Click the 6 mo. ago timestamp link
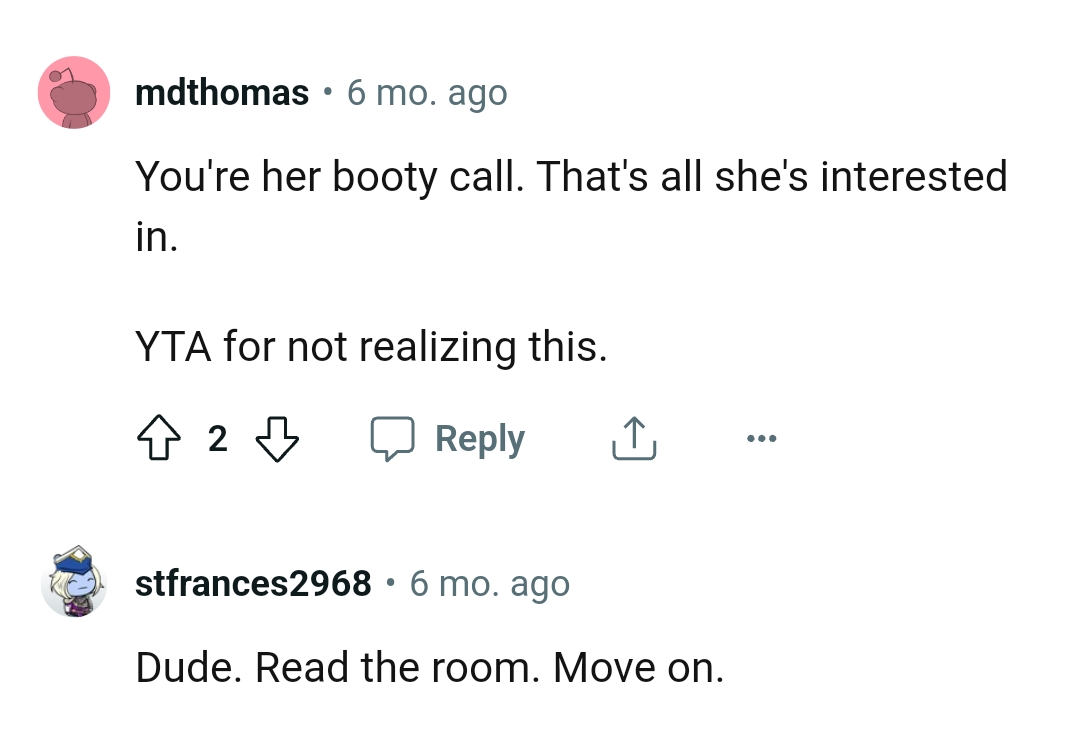The height and width of the screenshot is (734, 1080). pyautogui.click(x=427, y=92)
